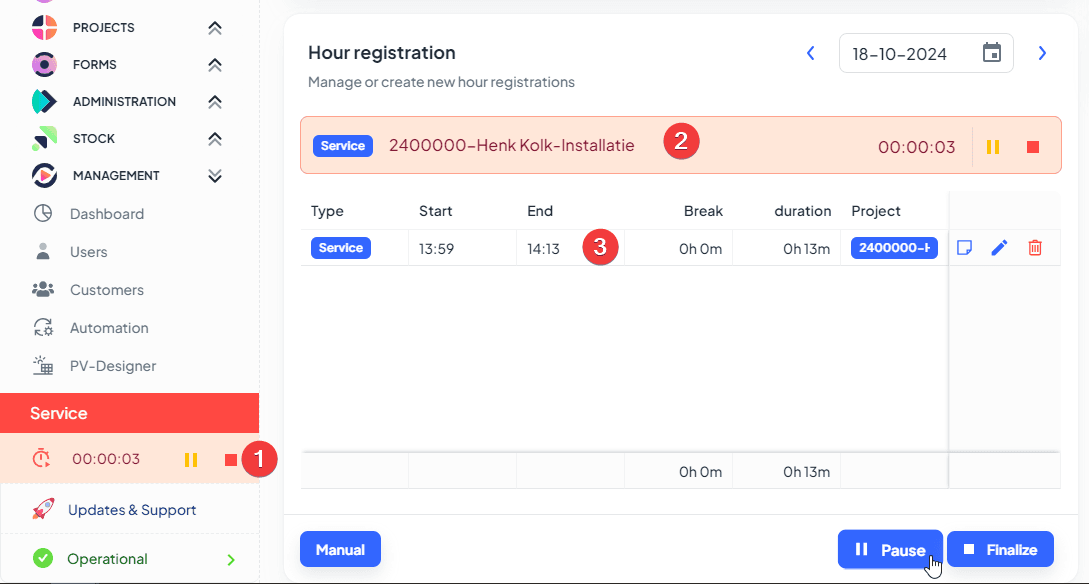The height and width of the screenshot is (584, 1089).
Task: Edit the 13:59 Service entry pencil icon
Action: point(999,248)
